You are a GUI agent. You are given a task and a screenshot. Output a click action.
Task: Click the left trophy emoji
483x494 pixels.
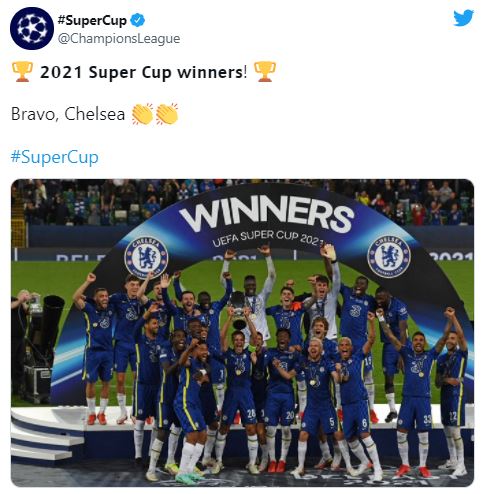(x=22, y=71)
